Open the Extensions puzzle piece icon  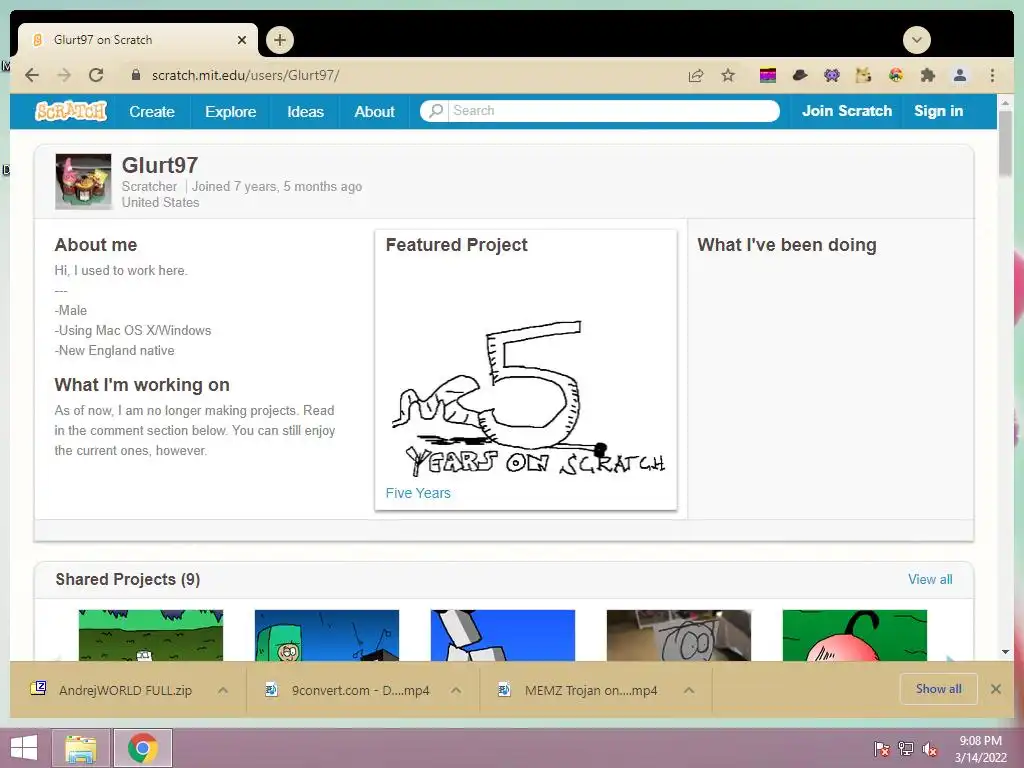(x=927, y=75)
